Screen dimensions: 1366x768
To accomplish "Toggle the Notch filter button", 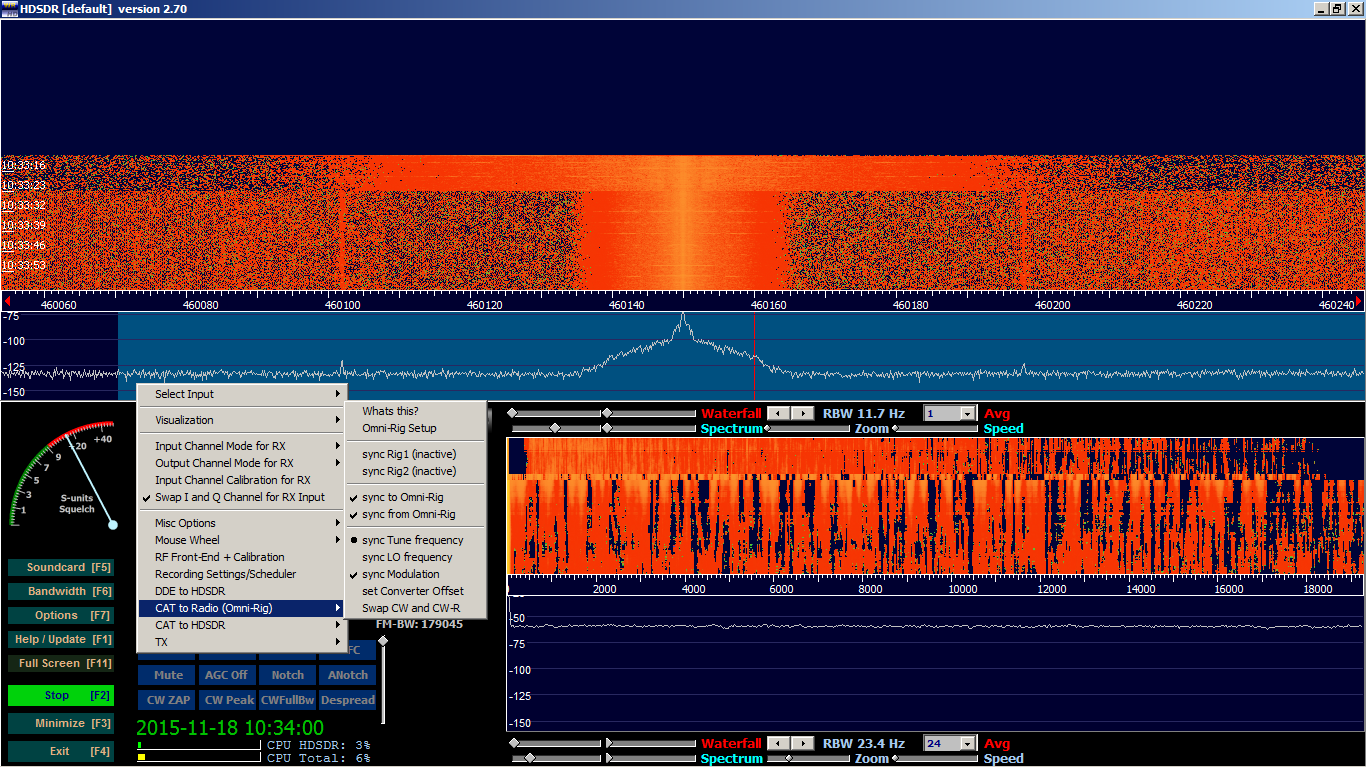I will point(288,675).
